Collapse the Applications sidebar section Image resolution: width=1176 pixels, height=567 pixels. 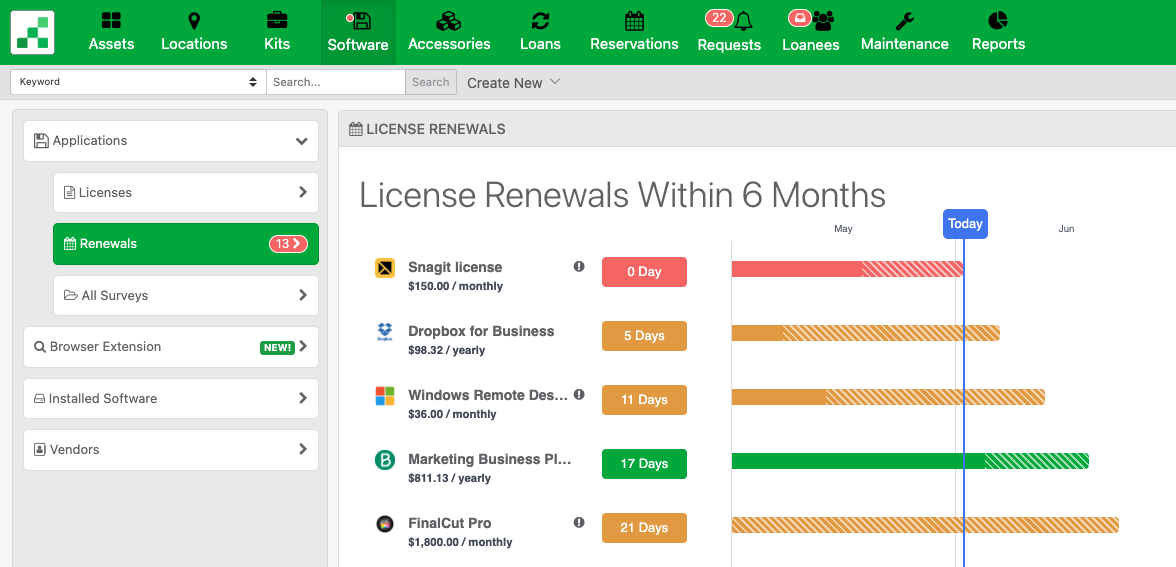171,141
